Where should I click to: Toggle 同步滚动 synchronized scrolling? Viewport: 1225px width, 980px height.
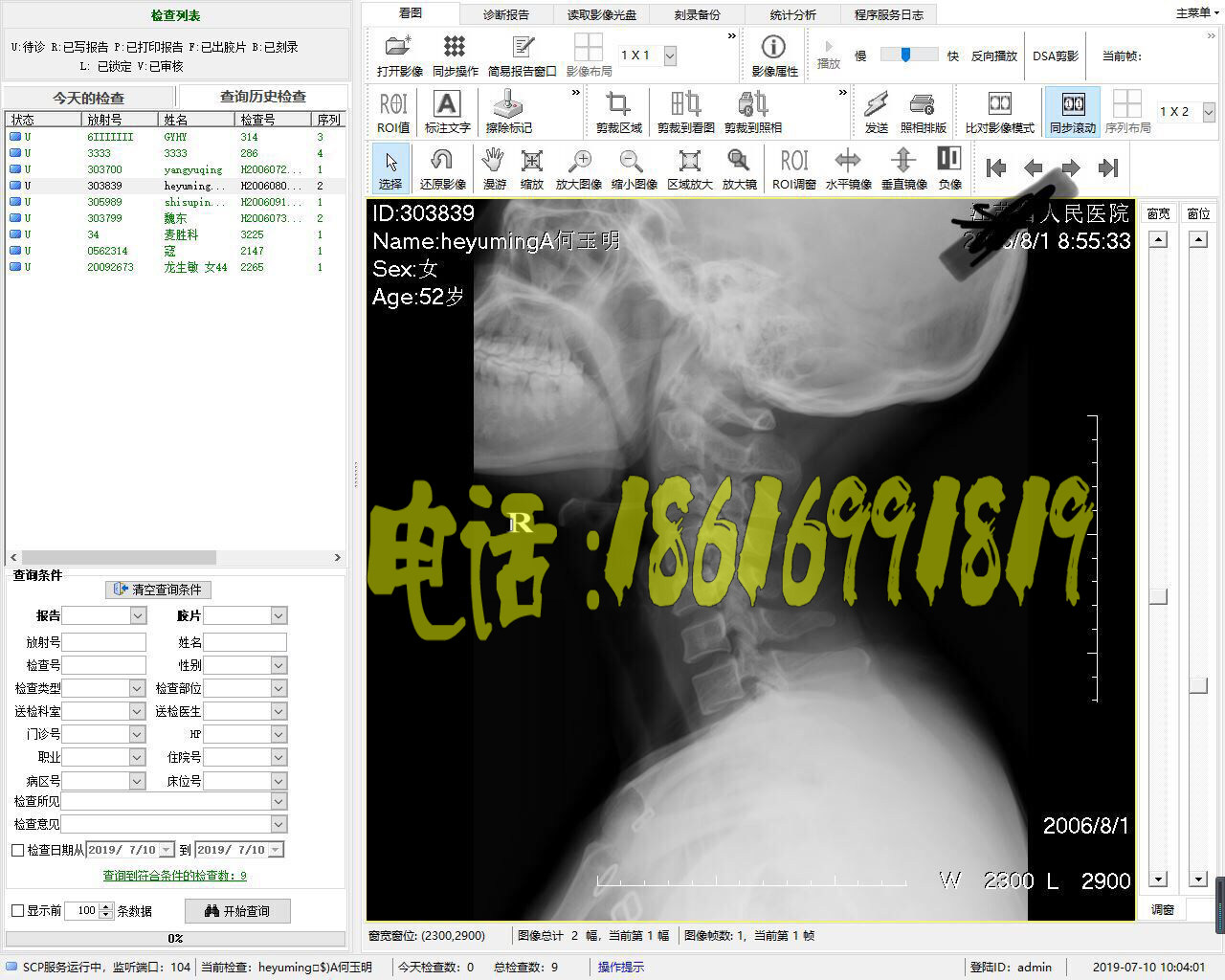tap(1073, 112)
